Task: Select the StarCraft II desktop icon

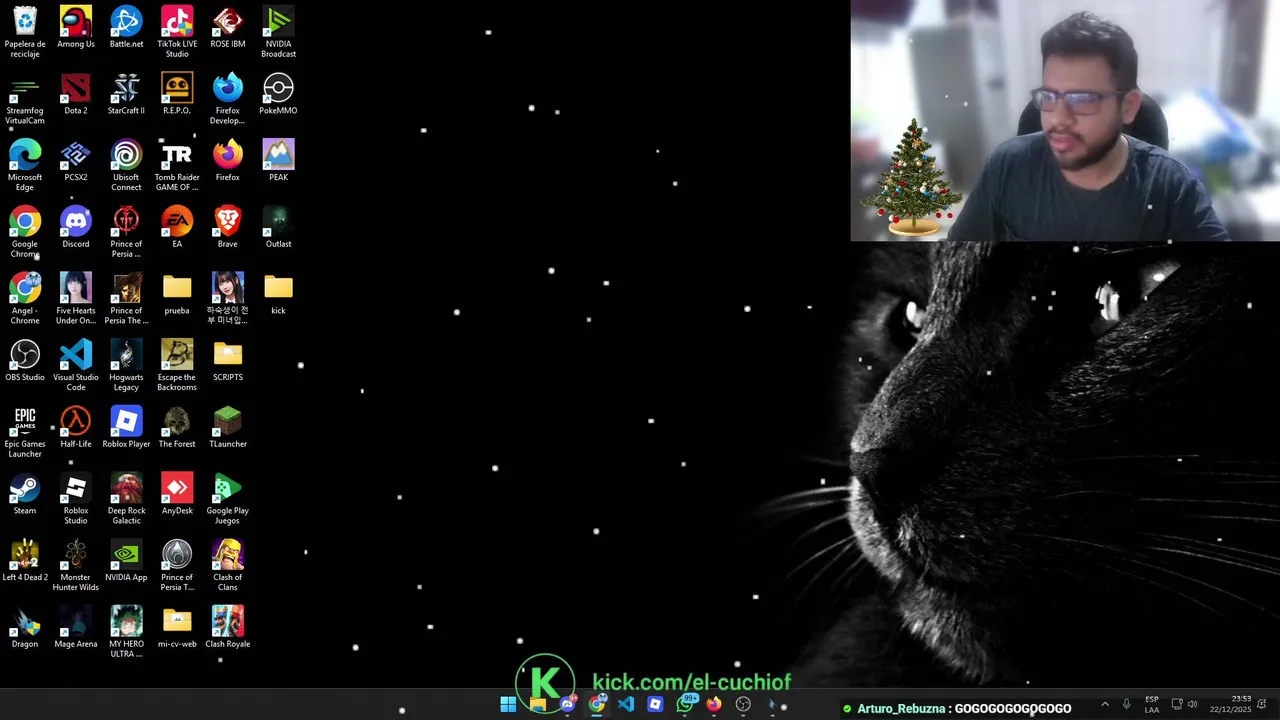Action: pyautogui.click(x=126, y=94)
